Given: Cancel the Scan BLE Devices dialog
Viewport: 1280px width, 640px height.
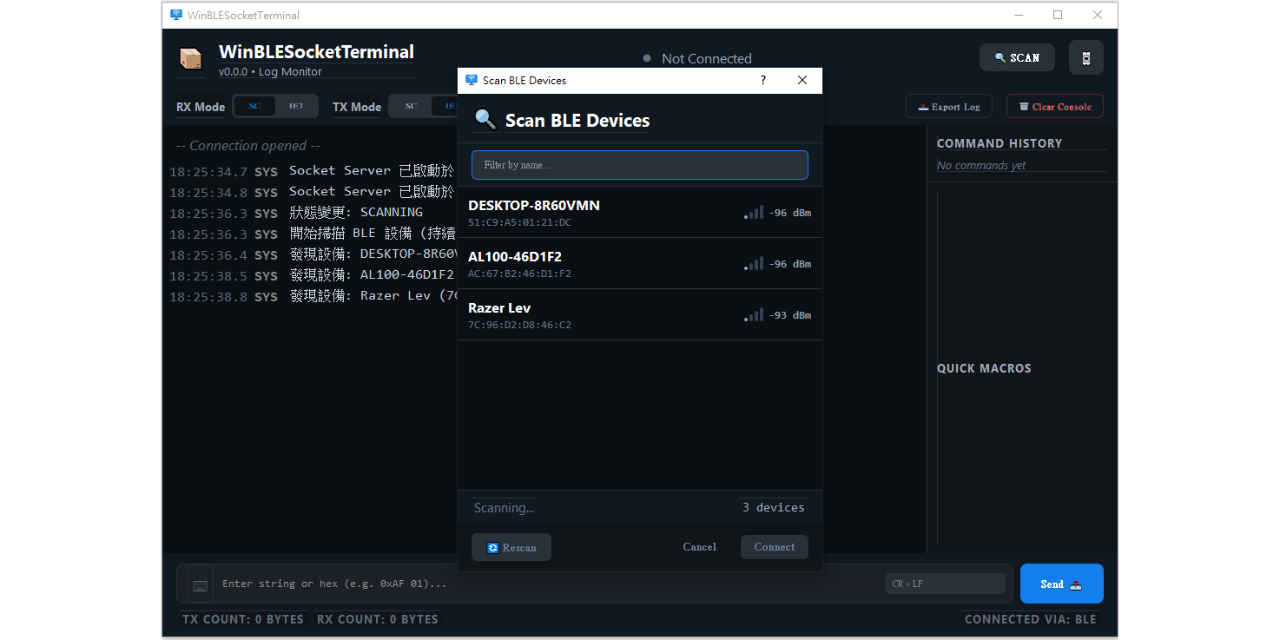Looking at the screenshot, I should pyautogui.click(x=699, y=547).
